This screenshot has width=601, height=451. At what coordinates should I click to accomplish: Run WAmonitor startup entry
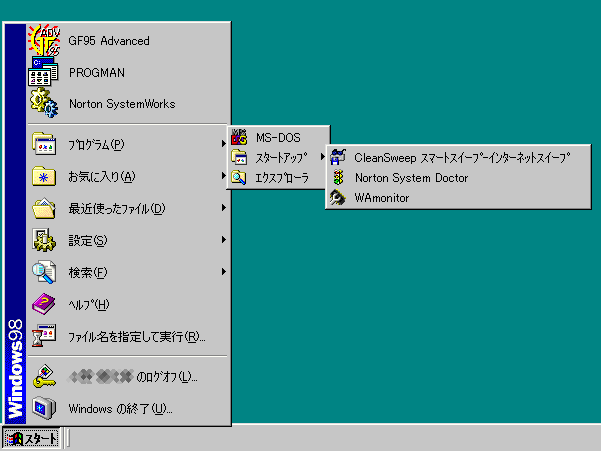(458, 197)
